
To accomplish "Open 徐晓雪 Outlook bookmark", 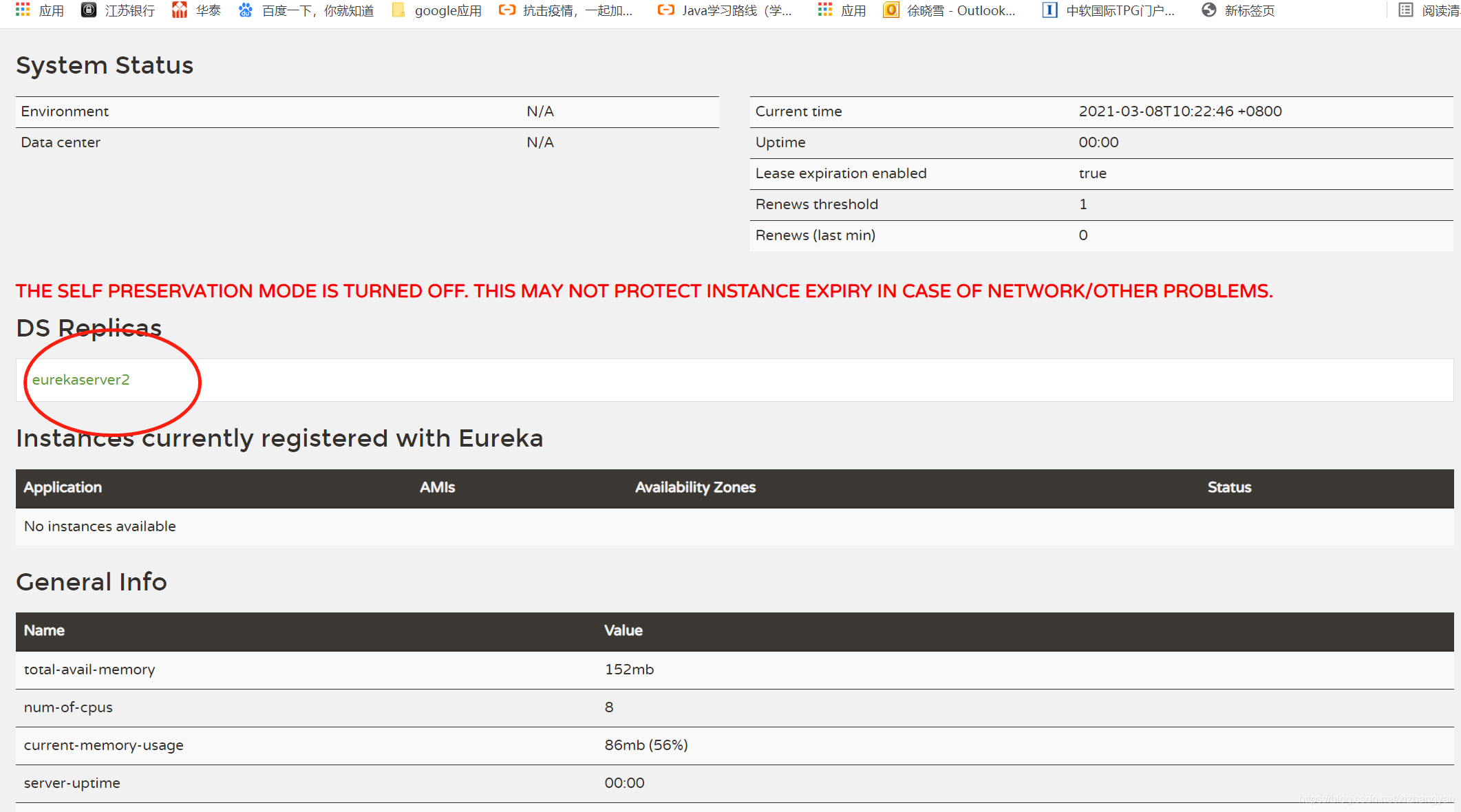I will (960, 10).
